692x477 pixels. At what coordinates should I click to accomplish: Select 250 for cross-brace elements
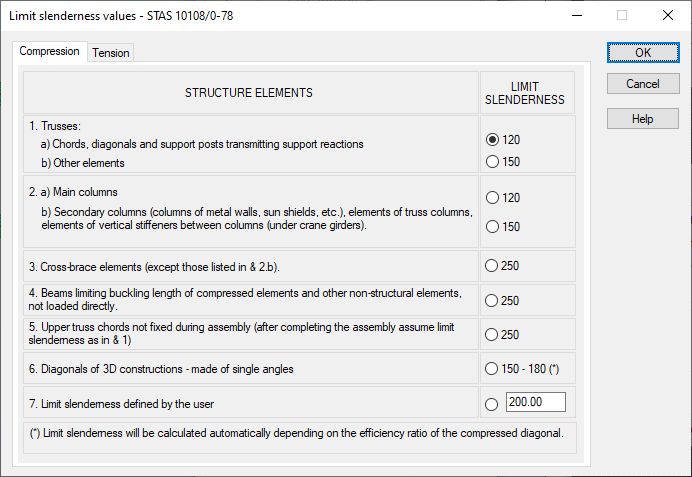pyautogui.click(x=492, y=266)
